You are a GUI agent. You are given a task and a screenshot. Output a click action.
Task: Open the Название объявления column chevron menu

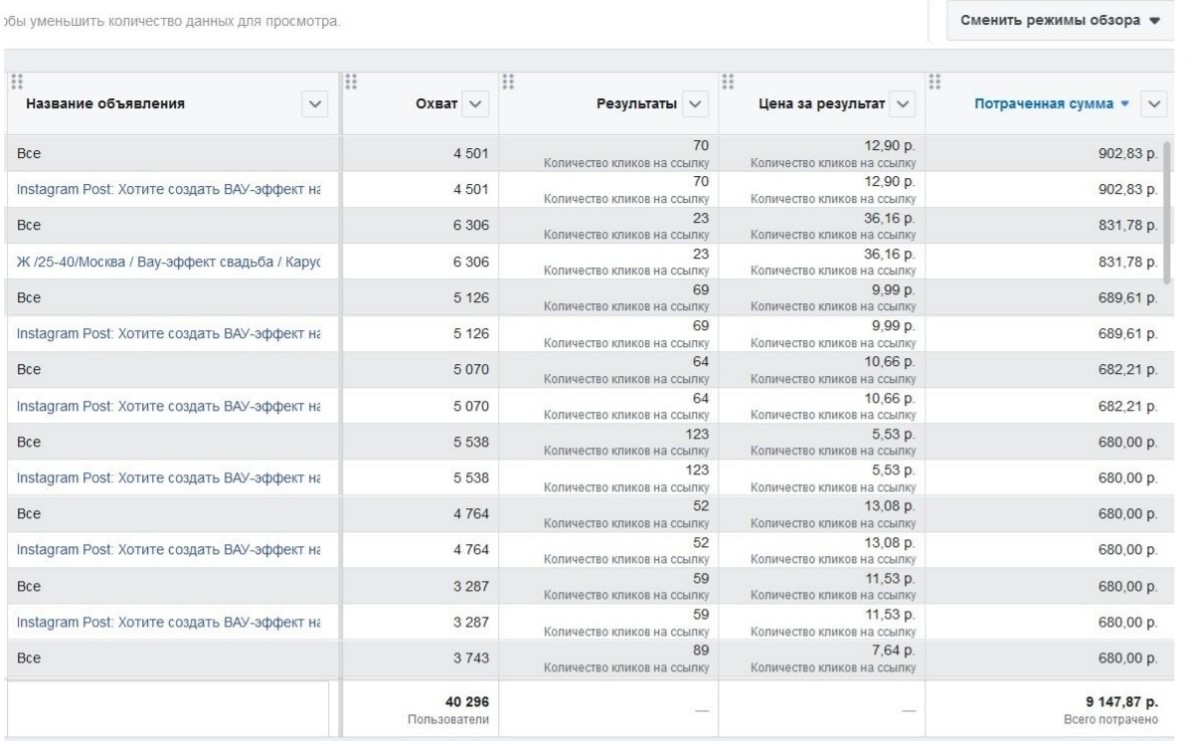pyautogui.click(x=317, y=102)
